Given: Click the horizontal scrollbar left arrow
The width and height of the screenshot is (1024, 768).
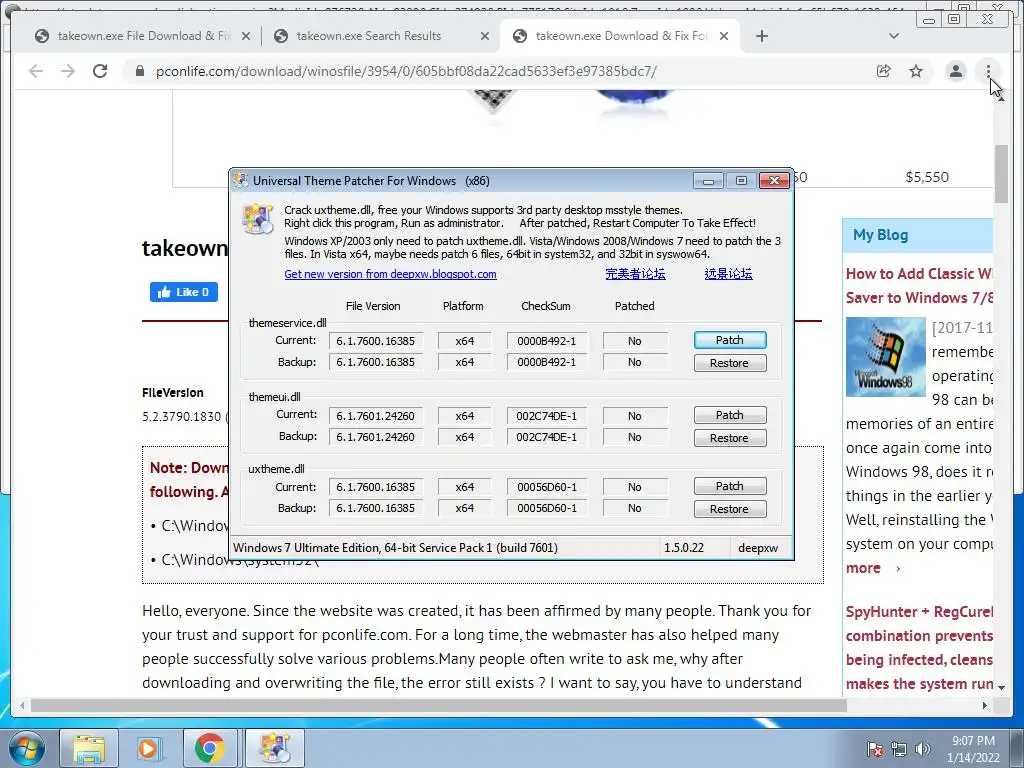Looking at the screenshot, I should coord(23,705).
